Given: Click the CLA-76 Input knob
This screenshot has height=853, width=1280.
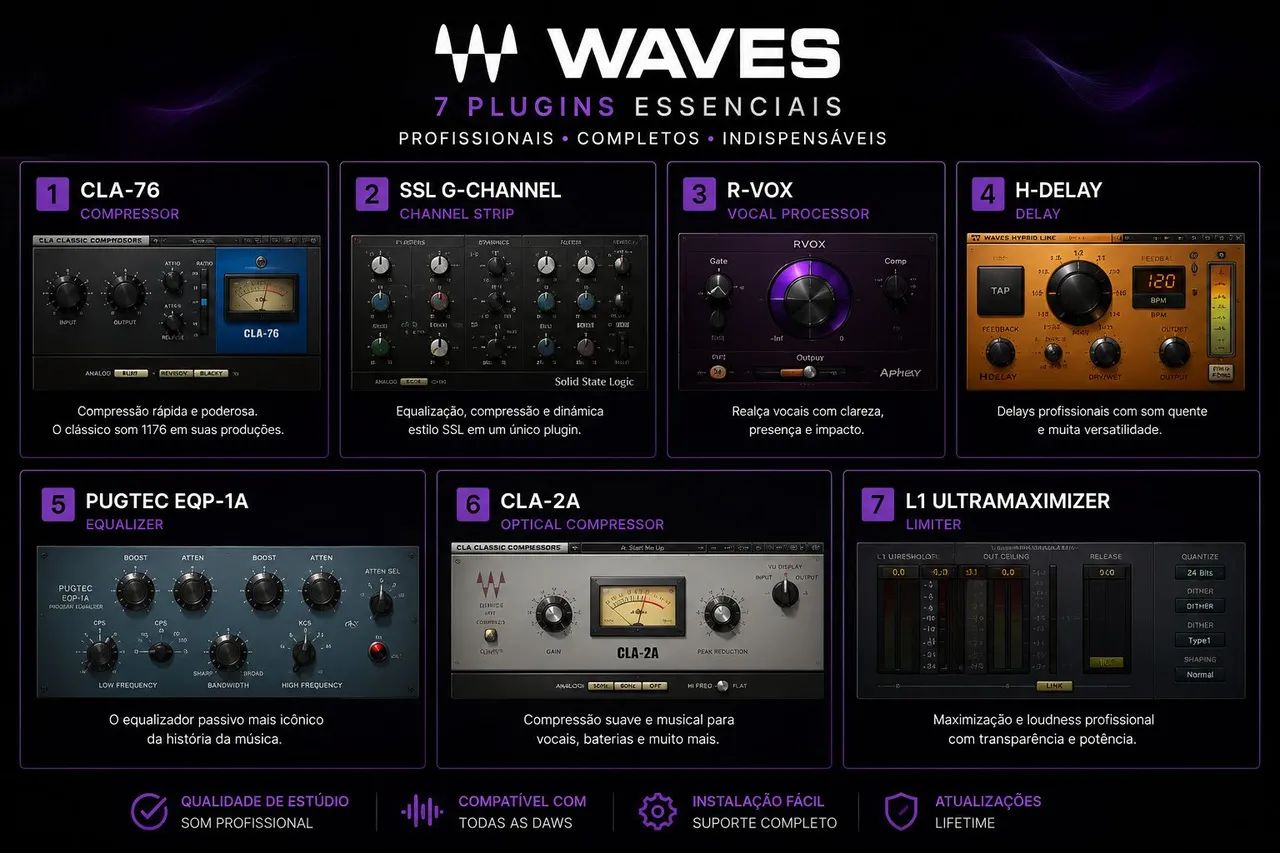Looking at the screenshot, I should pos(67,294).
